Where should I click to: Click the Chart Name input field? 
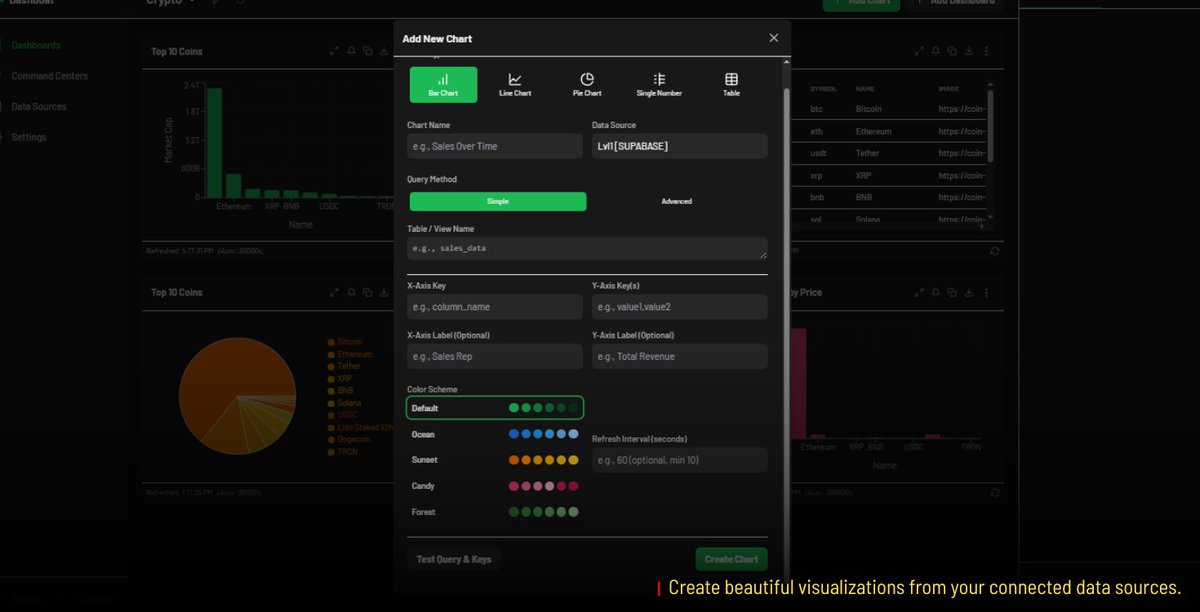(494, 146)
